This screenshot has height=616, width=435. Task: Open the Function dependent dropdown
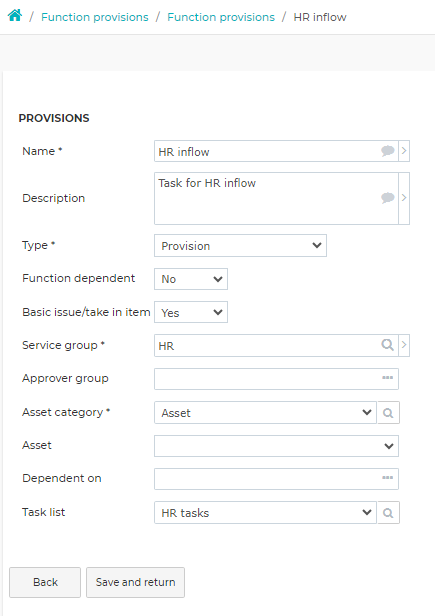[x=191, y=279]
